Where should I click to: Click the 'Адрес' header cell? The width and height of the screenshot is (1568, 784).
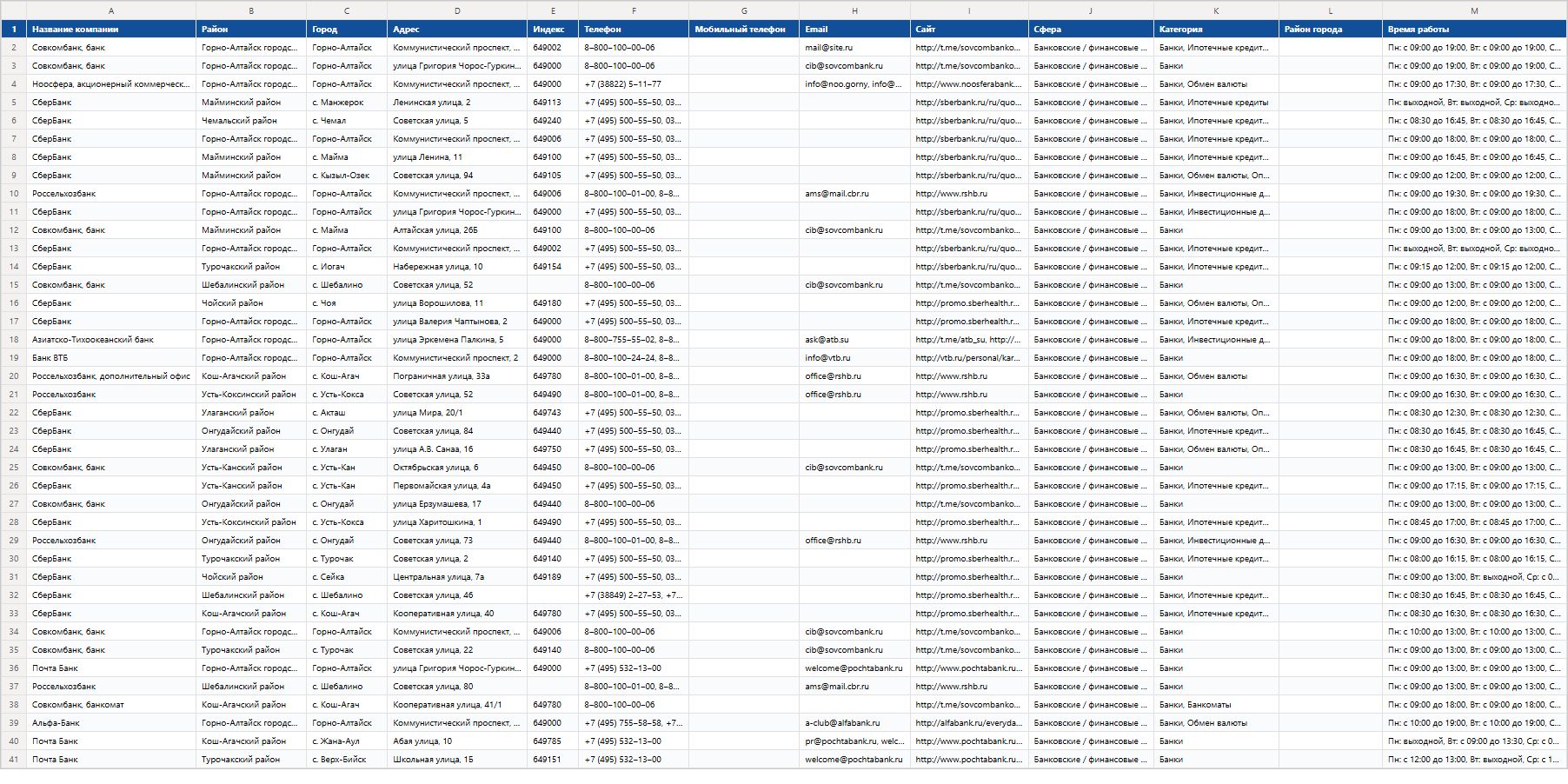(457, 29)
